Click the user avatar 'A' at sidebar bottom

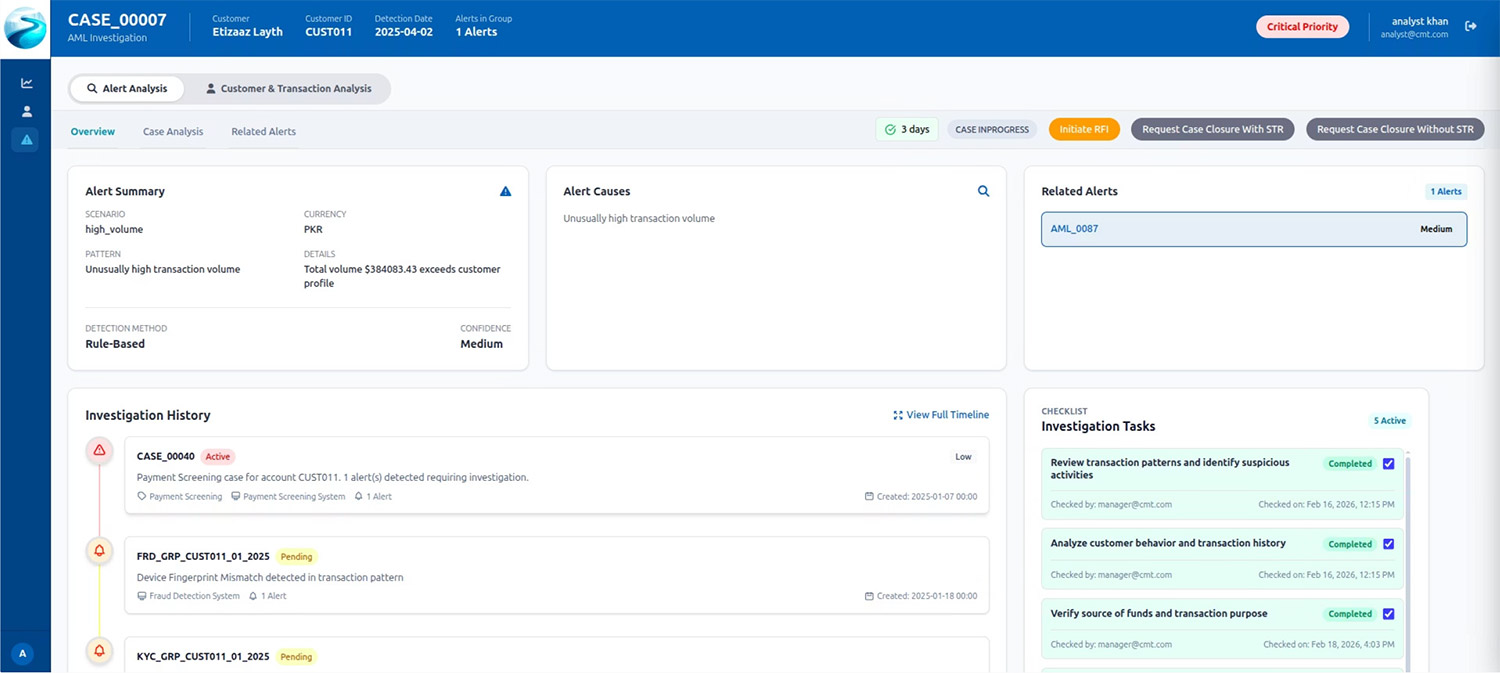tap(22, 654)
